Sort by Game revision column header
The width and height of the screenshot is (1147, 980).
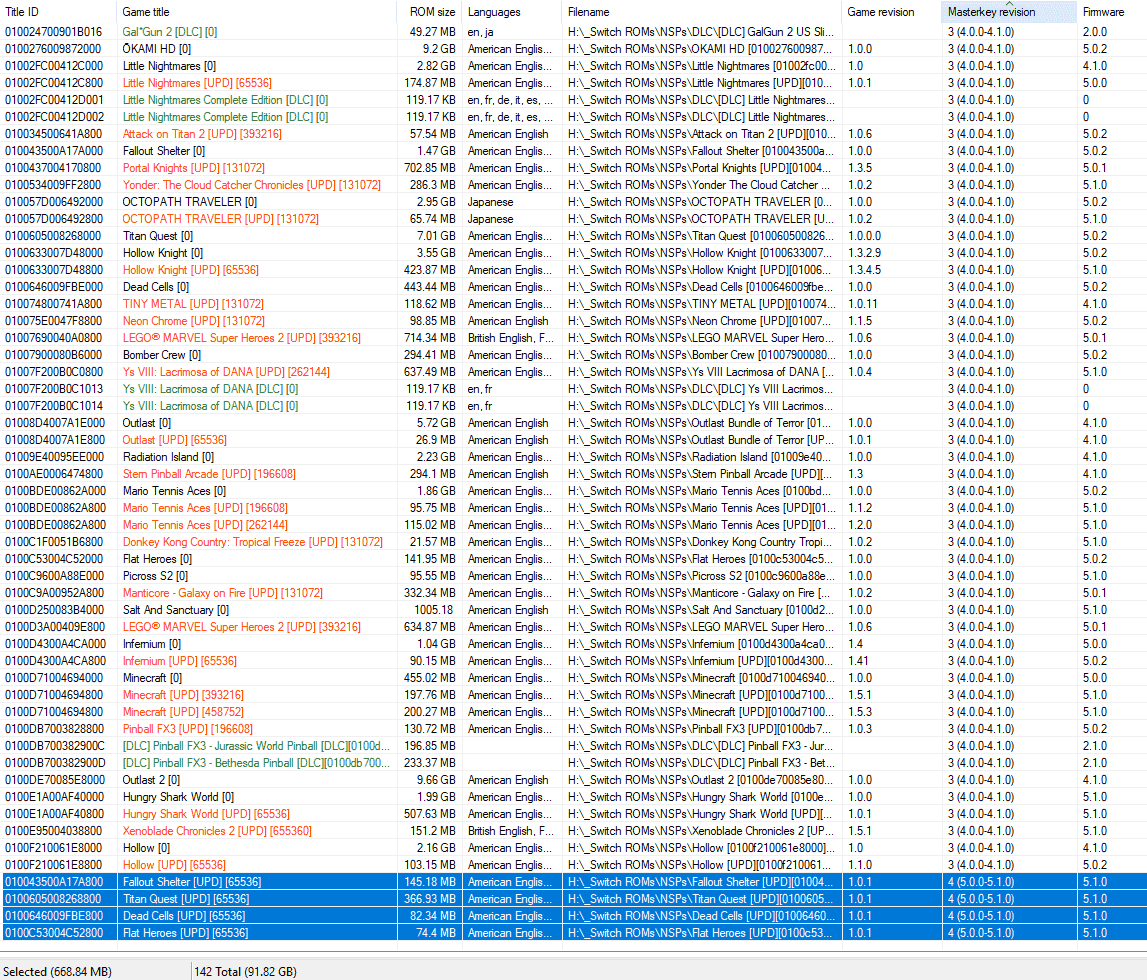(892, 12)
